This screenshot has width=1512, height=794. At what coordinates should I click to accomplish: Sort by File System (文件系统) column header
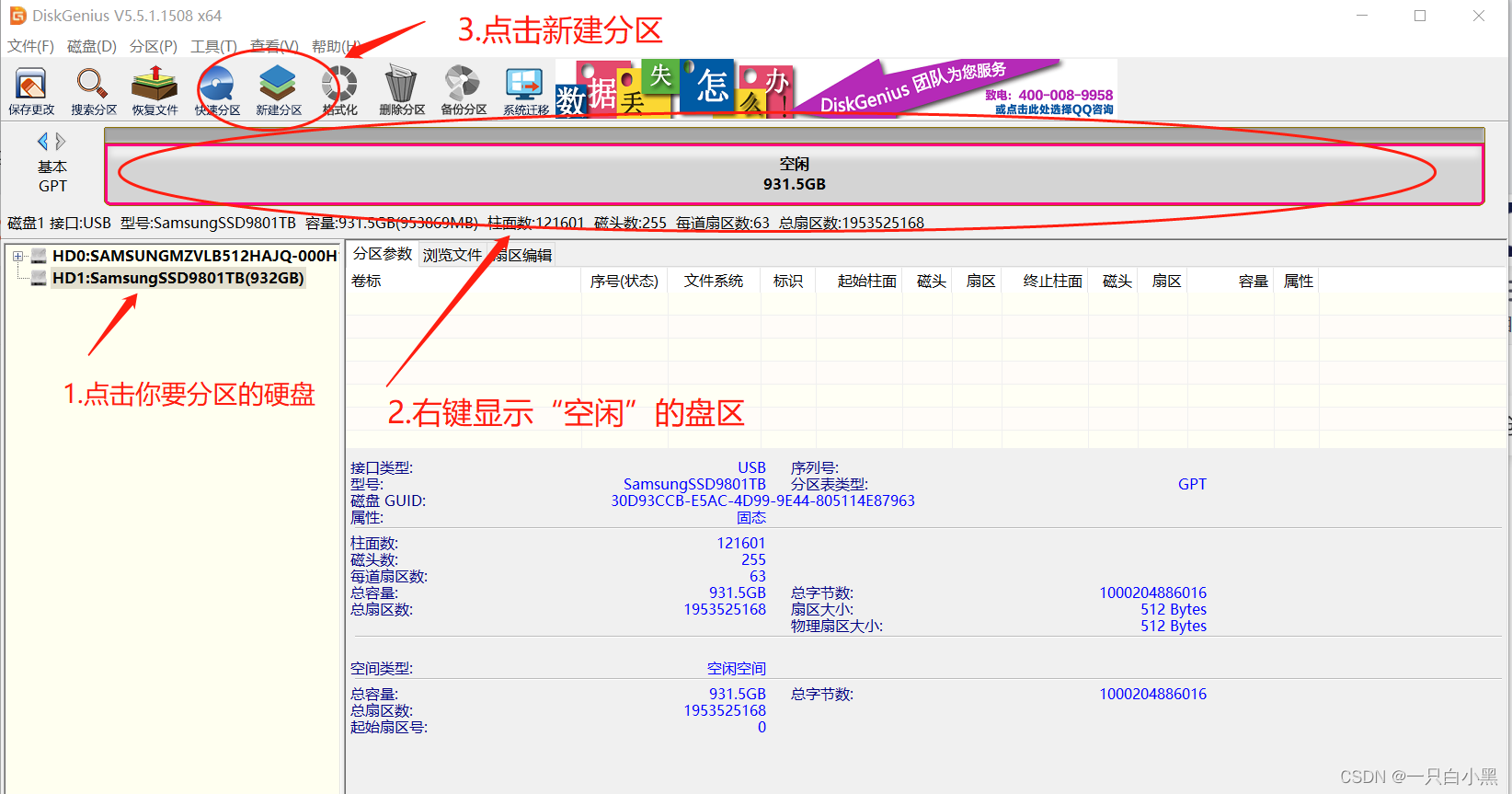click(714, 281)
